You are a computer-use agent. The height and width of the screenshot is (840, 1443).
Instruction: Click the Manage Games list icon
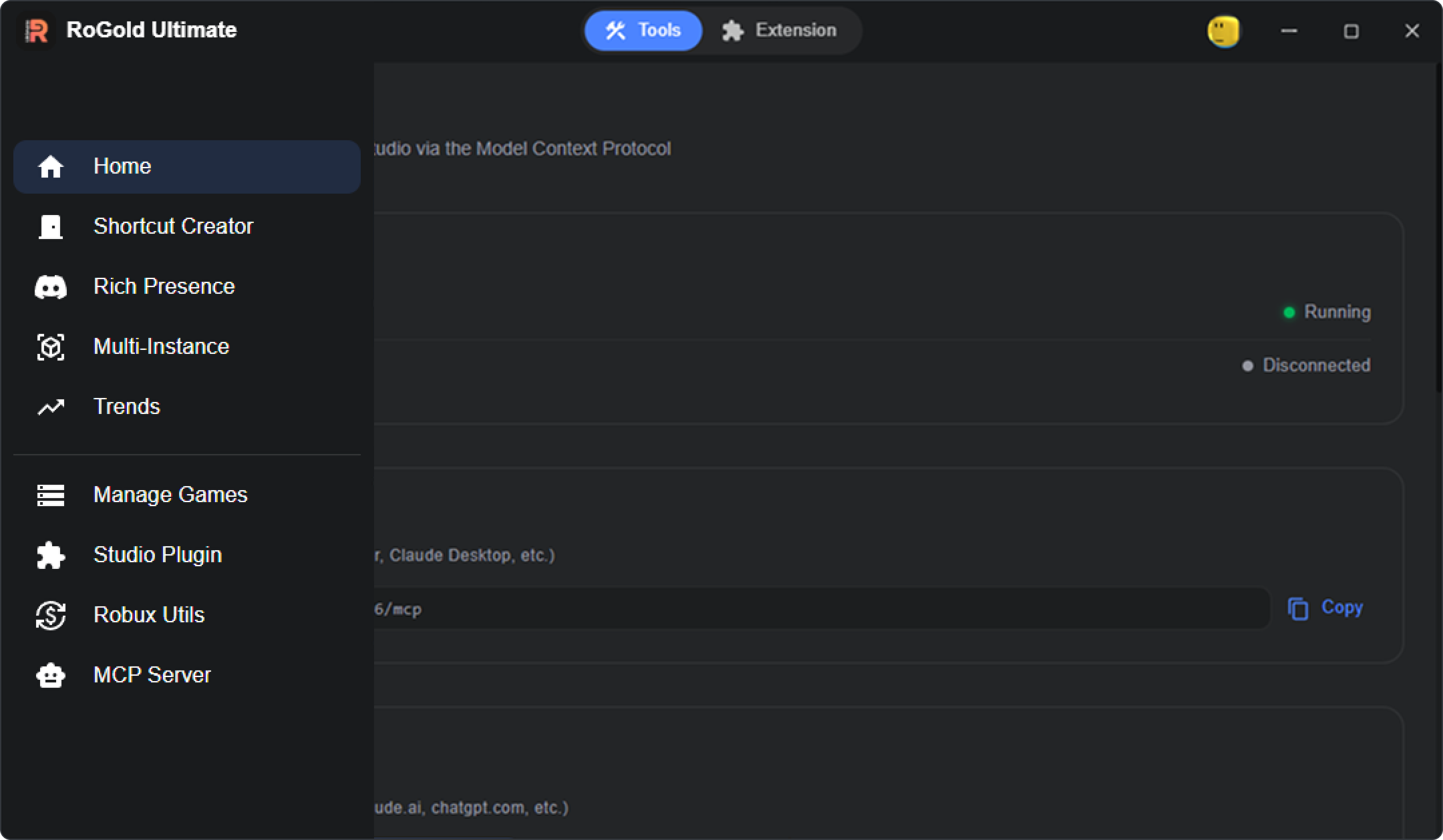coord(51,495)
